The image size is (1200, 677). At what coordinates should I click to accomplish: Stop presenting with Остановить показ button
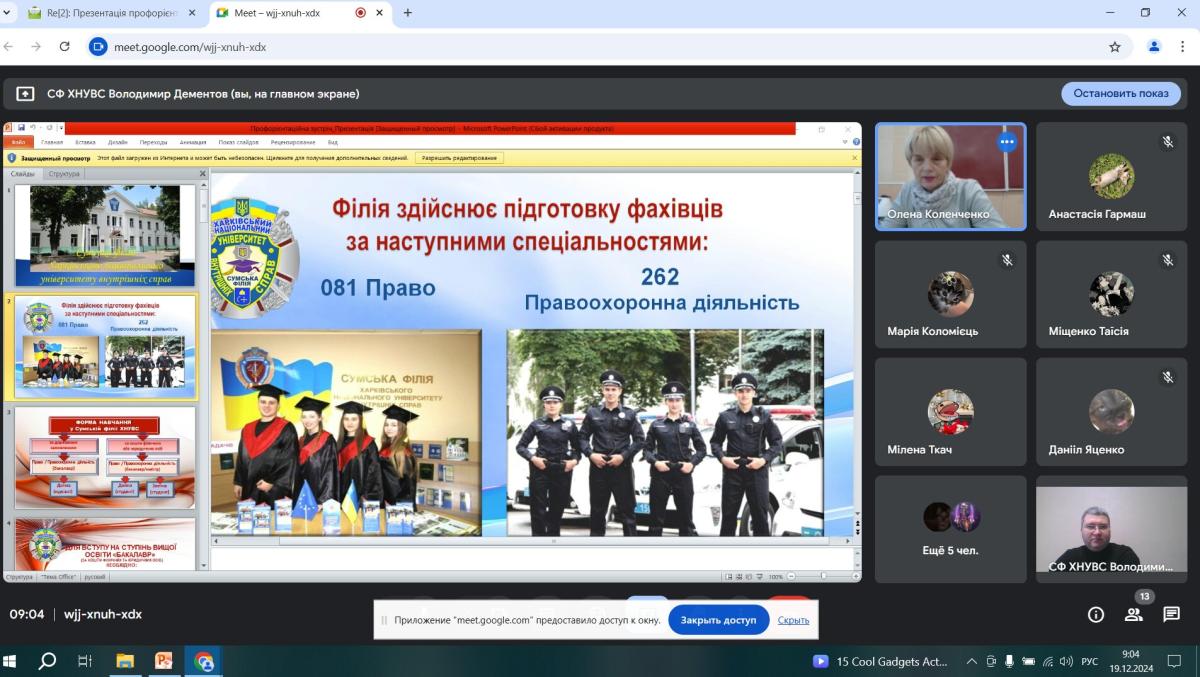pyautogui.click(x=1120, y=93)
